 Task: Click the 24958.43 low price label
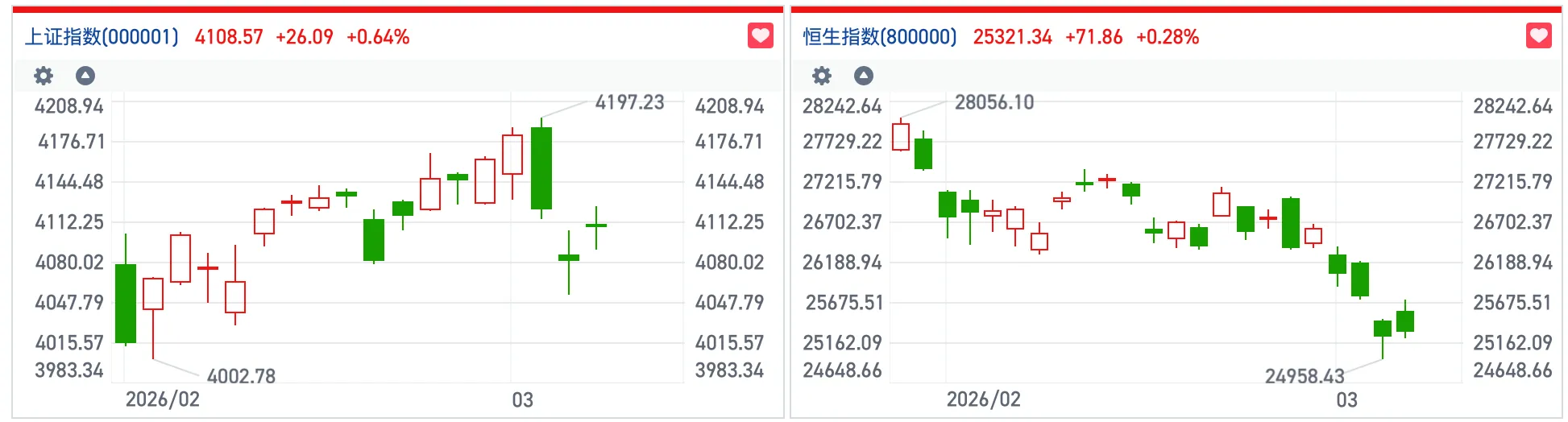click(x=1305, y=376)
